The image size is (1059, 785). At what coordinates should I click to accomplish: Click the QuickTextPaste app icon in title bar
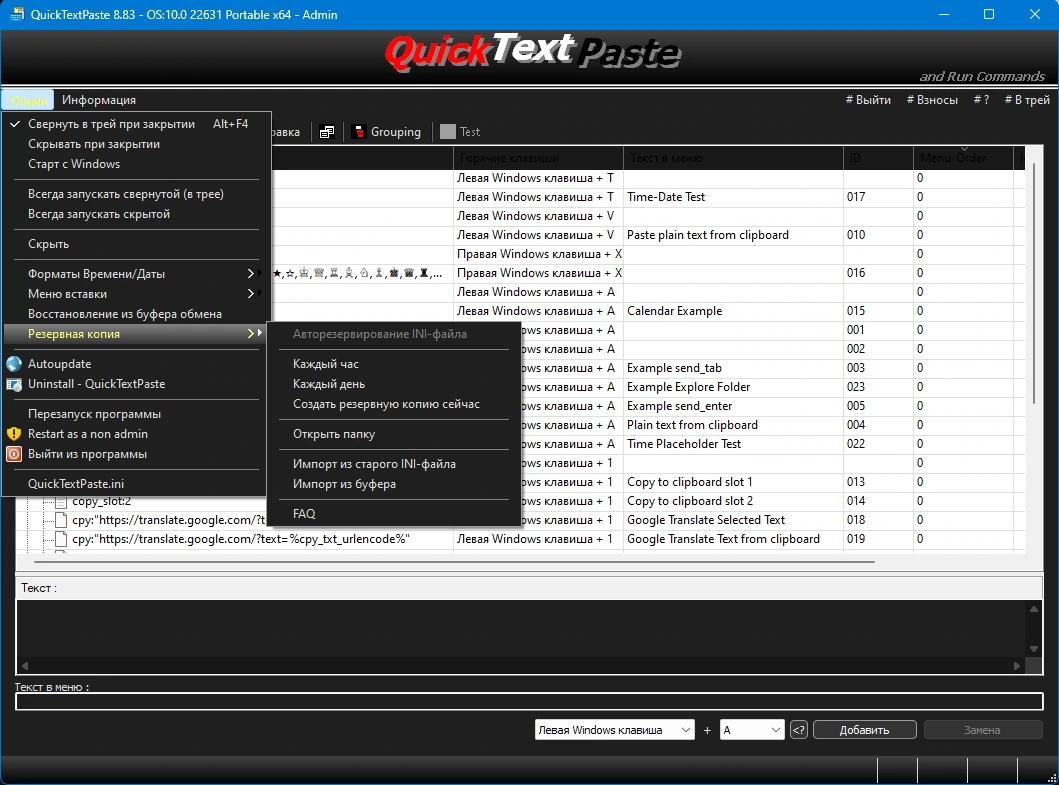16,14
